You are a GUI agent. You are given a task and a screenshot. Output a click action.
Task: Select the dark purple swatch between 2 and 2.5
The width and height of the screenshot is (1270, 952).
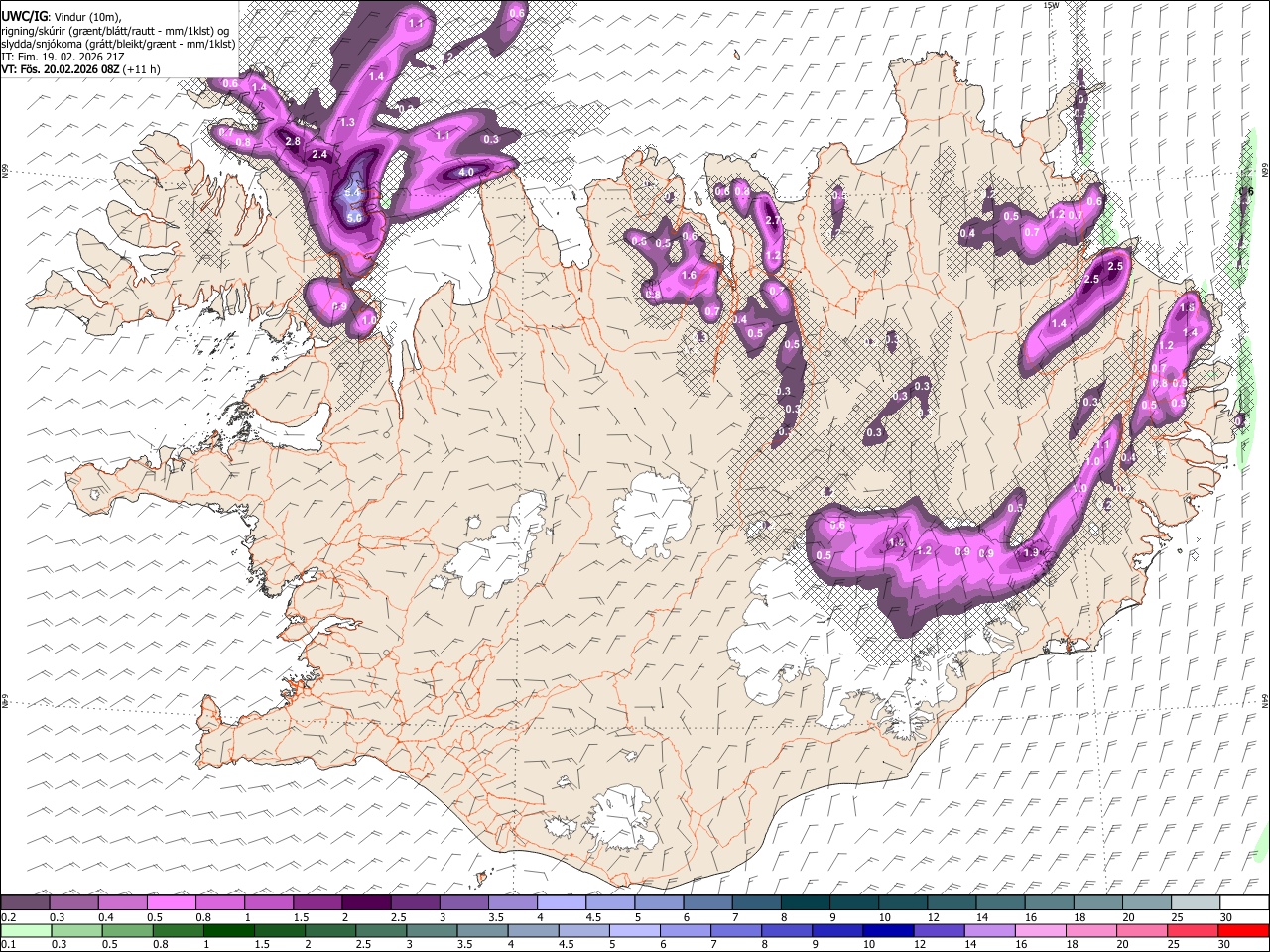point(366,902)
